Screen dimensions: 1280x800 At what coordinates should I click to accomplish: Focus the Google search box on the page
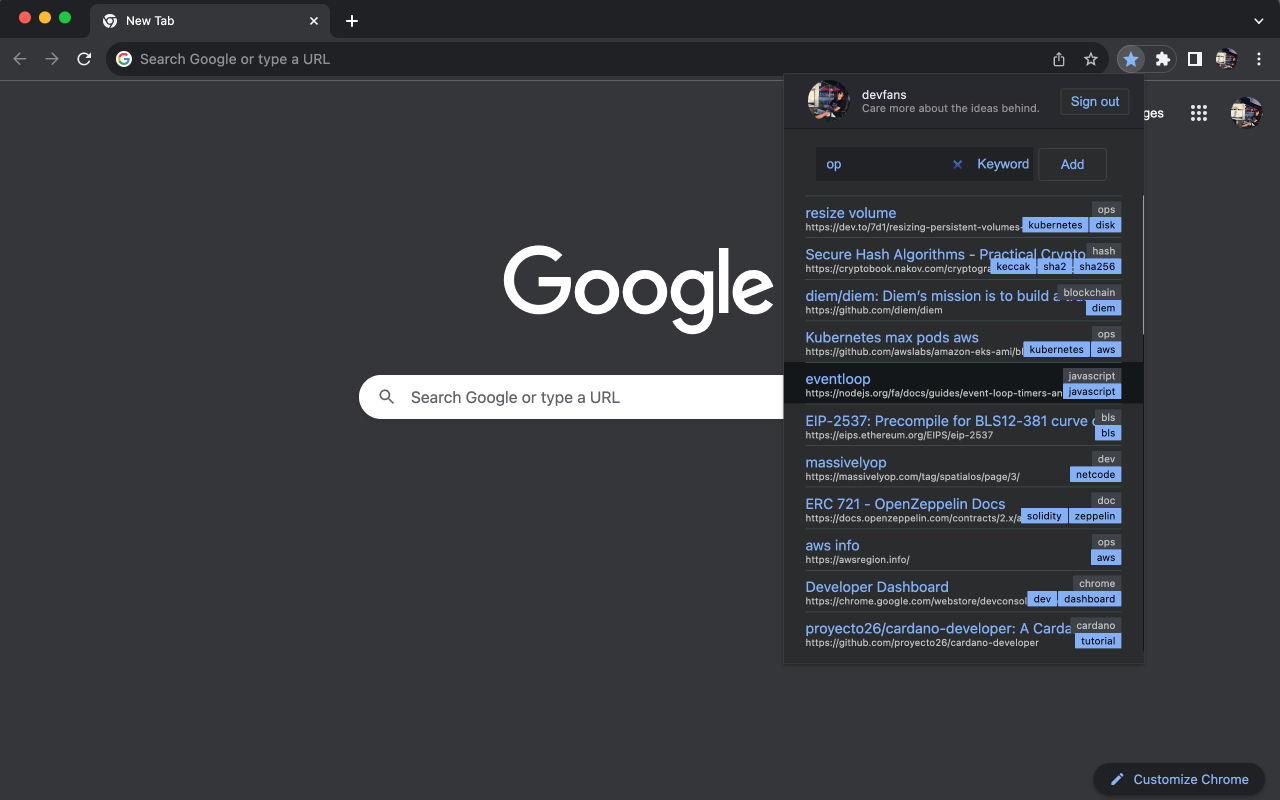coord(570,397)
